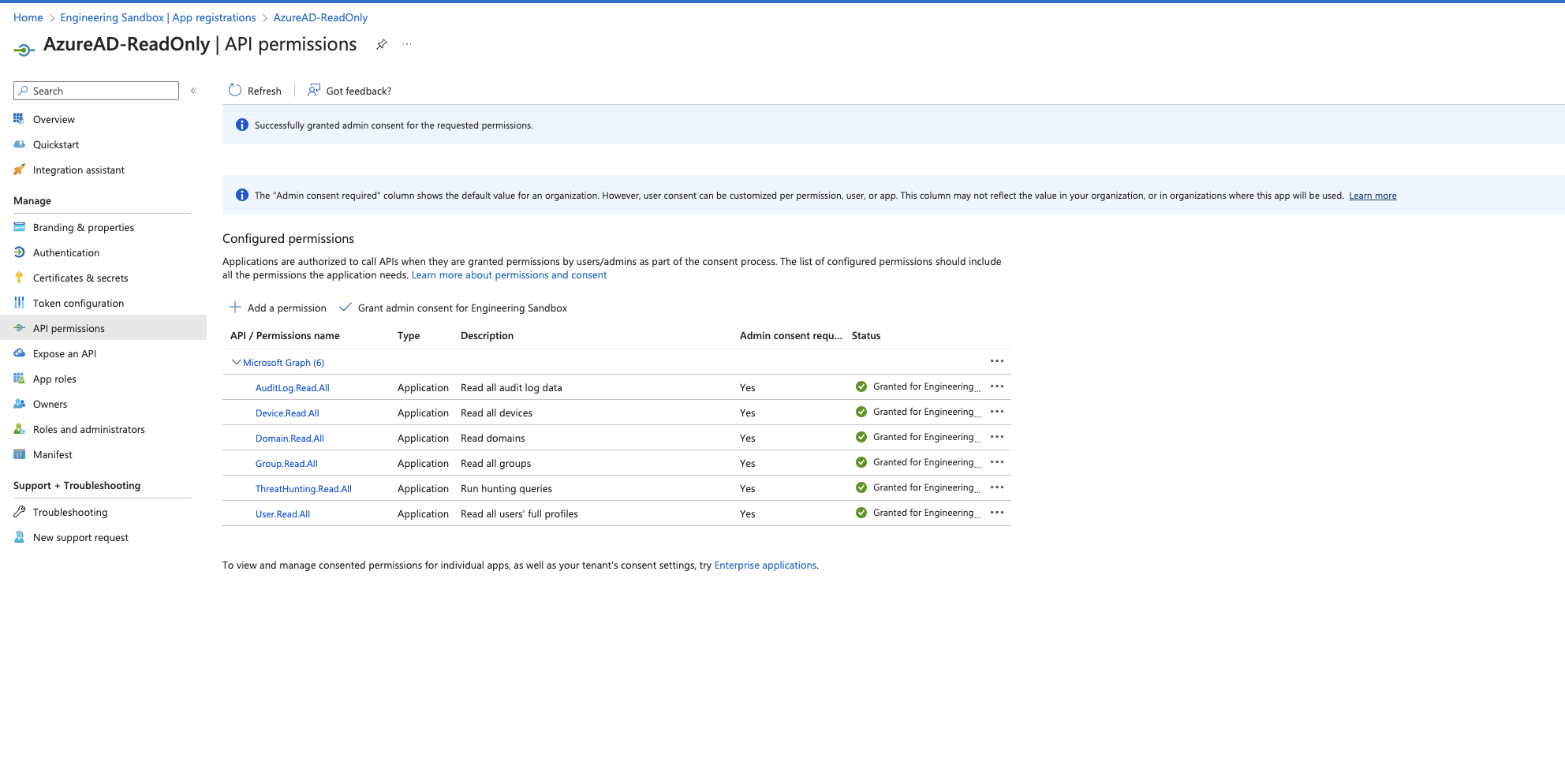
Task: Click the Authentication icon
Action: tap(19, 252)
